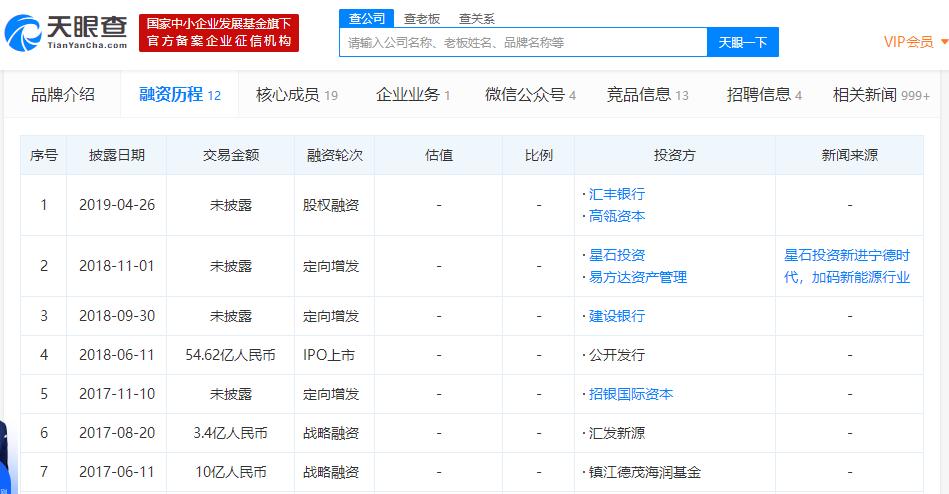Screen dimensions: 949x494
Task: Select the date 2017-08-20 cell
Action: [x=117, y=433]
